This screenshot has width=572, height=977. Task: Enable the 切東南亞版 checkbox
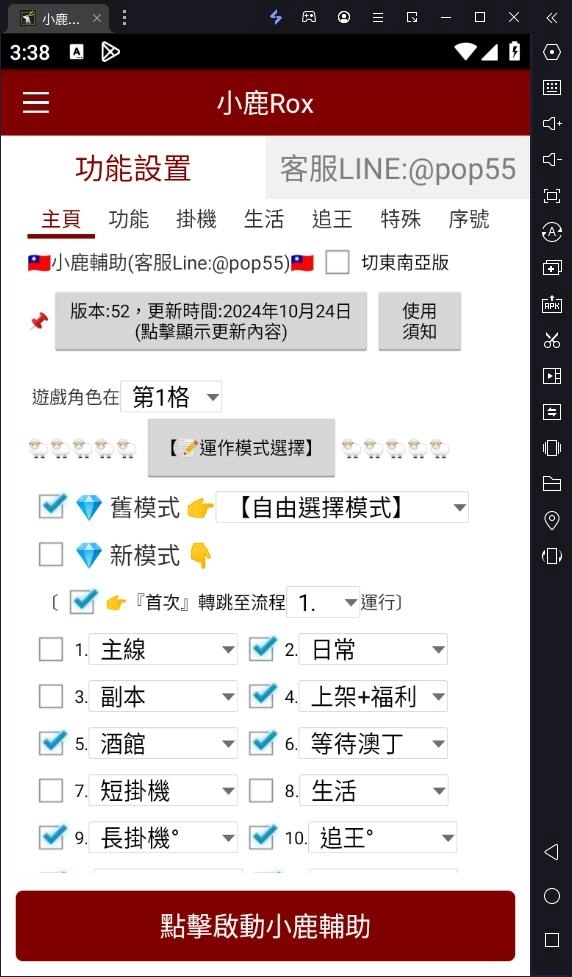(x=338, y=262)
